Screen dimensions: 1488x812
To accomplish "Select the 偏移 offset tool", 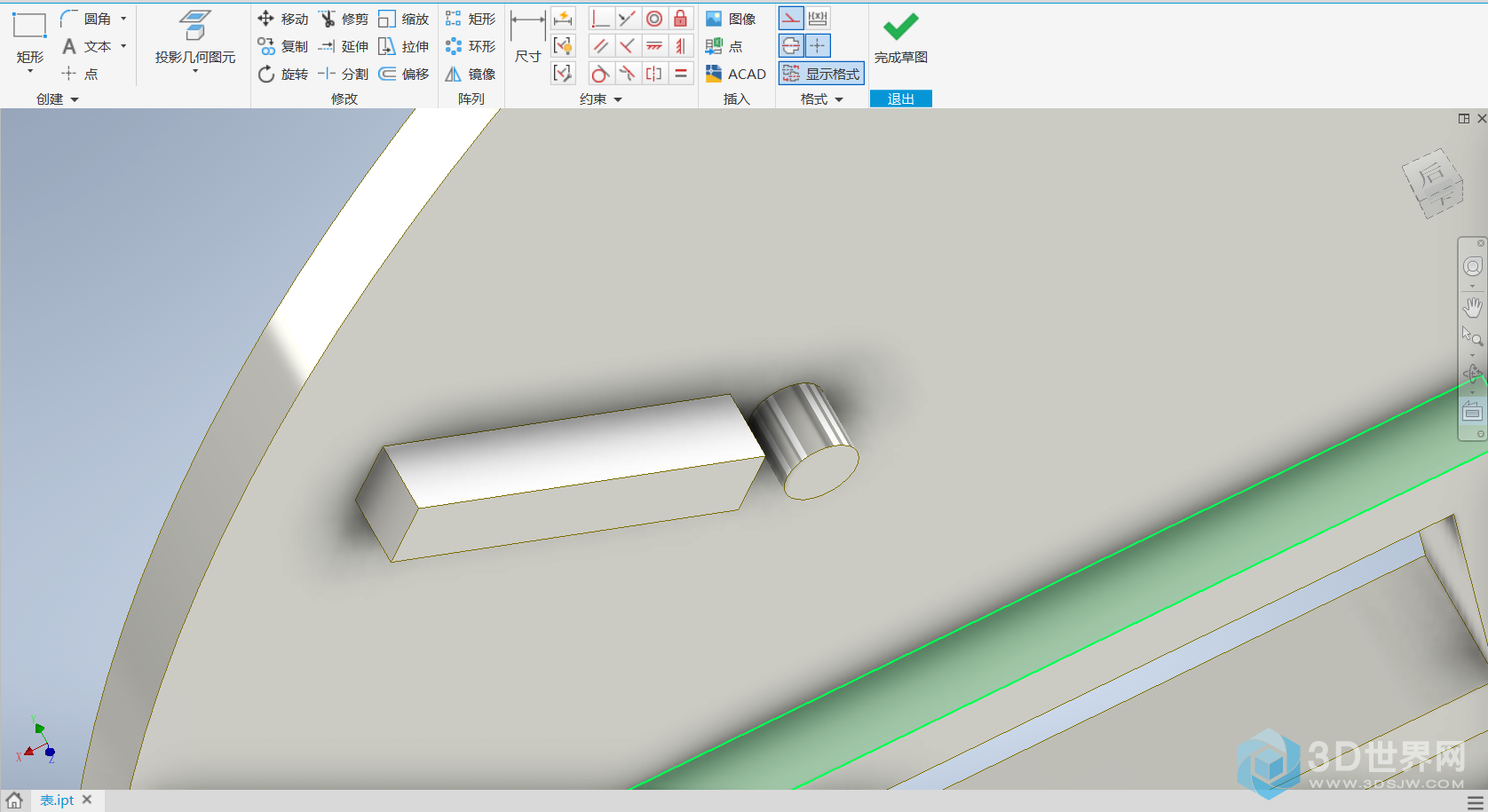I will point(403,74).
